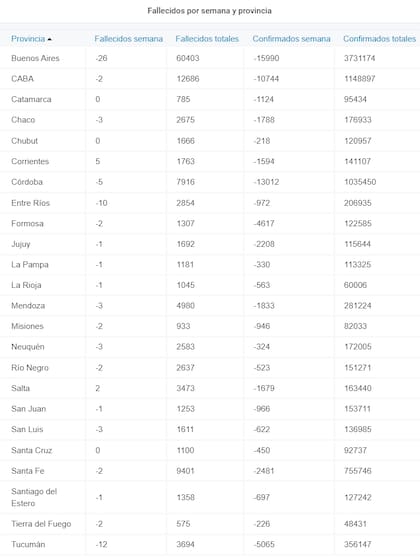The height and width of the screenshot is (558, 420).
Task: Click Corrientes weekly deaths value 5
Action: (x=98, y=161)
